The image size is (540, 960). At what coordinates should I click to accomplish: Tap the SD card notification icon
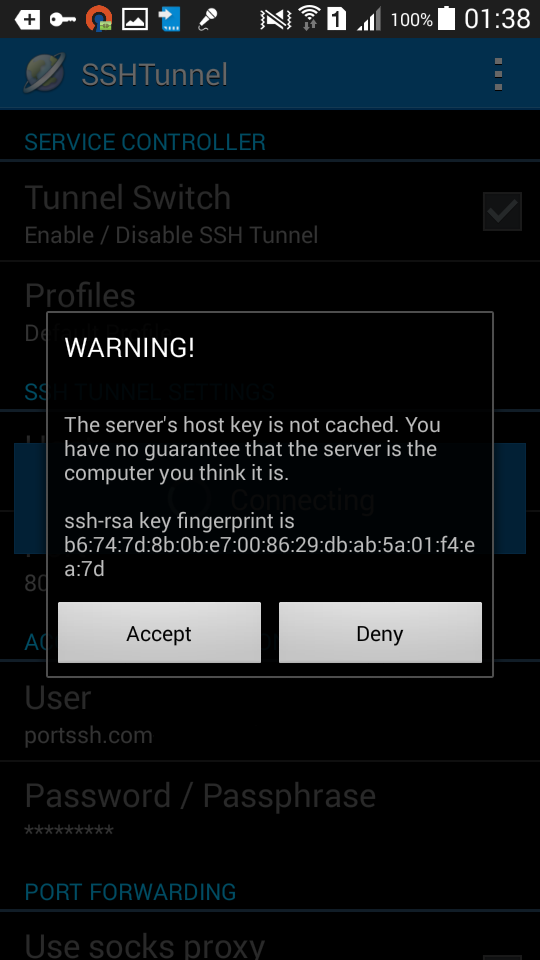[x=170, y=19]
